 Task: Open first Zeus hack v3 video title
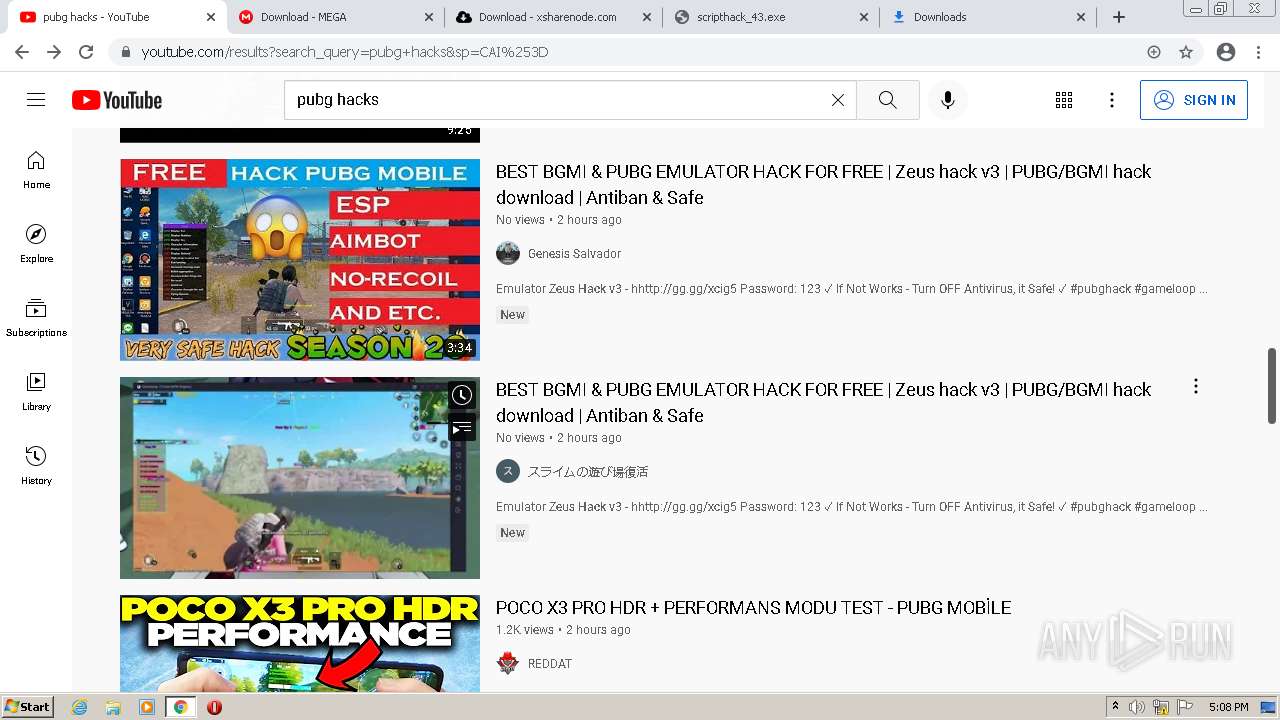pos(823,184)
